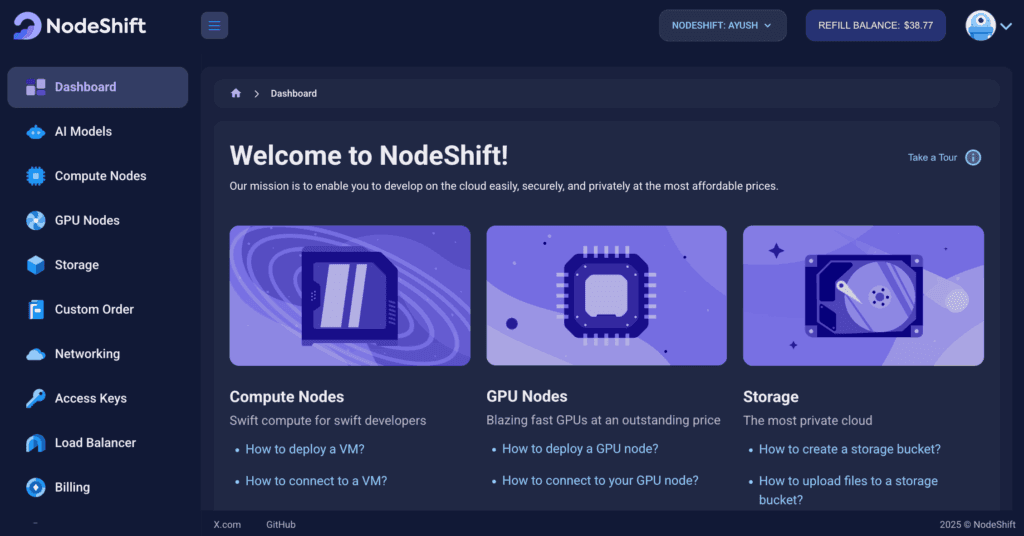Click the Compute Nodes chip icon
The width and height of the screenshot is (1024, 536).
tap(36, 176)
